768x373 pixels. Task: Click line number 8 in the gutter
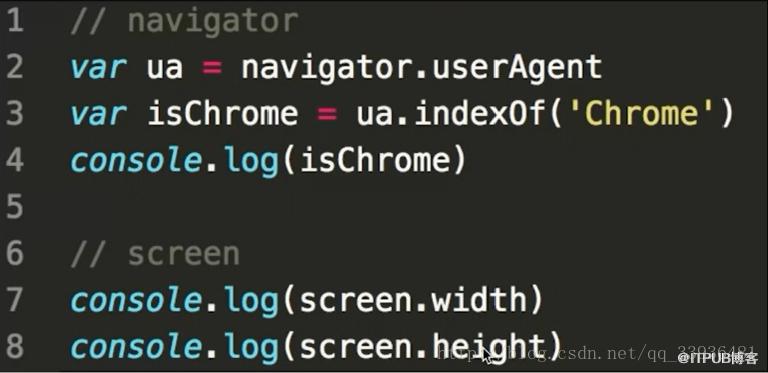click(15, 346)
